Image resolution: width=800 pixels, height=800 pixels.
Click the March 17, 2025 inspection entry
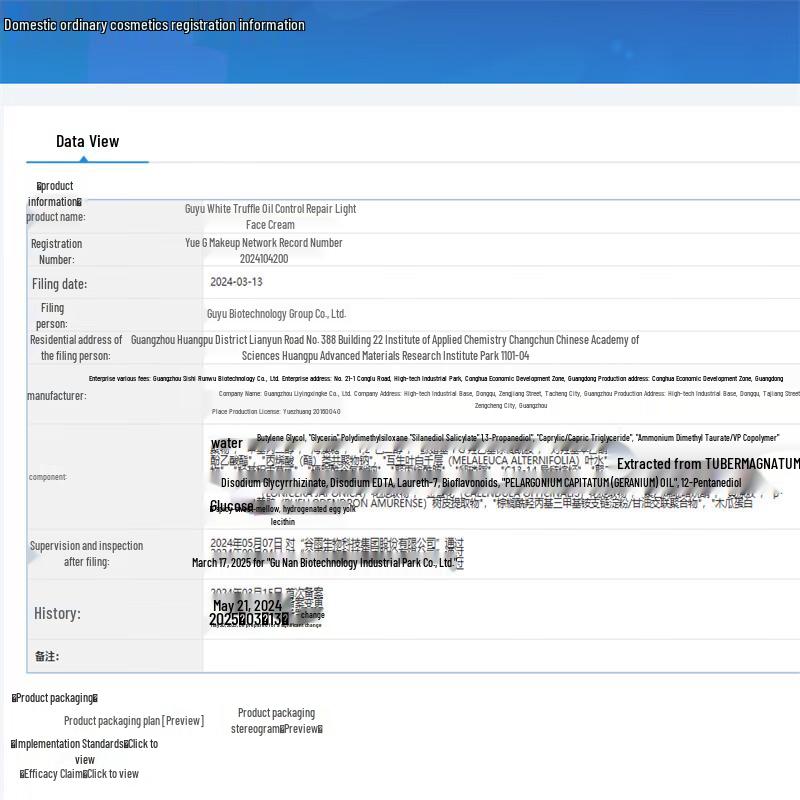(x=327, y=563)
